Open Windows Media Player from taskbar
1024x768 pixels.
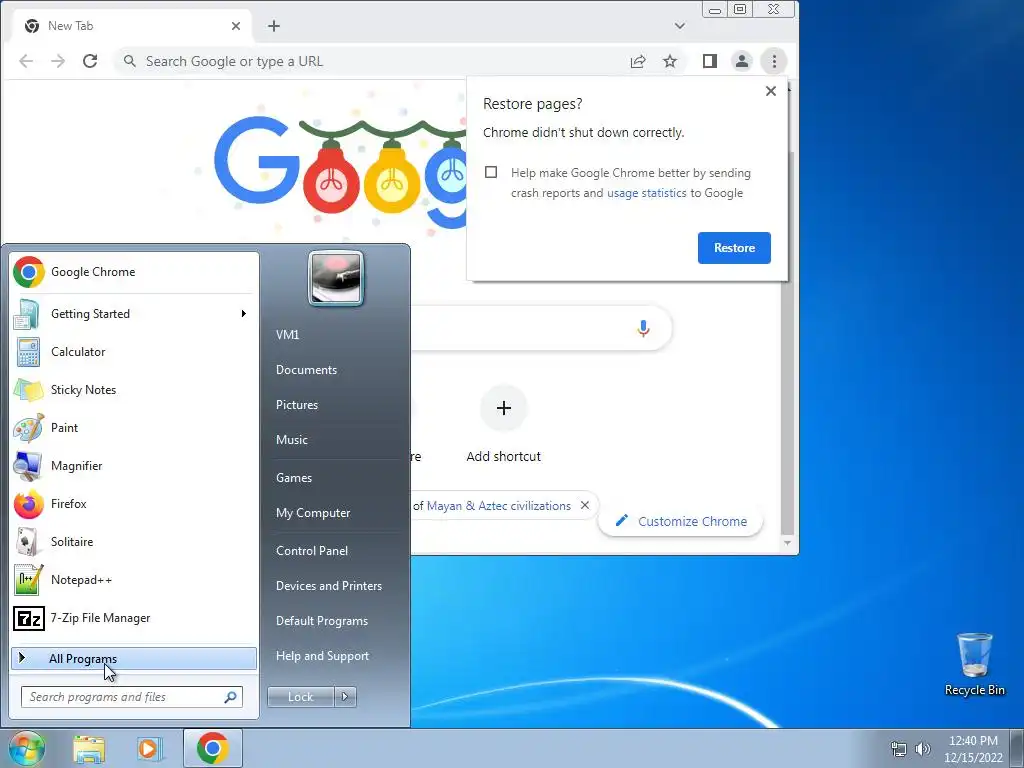click(x=150, y=749)
